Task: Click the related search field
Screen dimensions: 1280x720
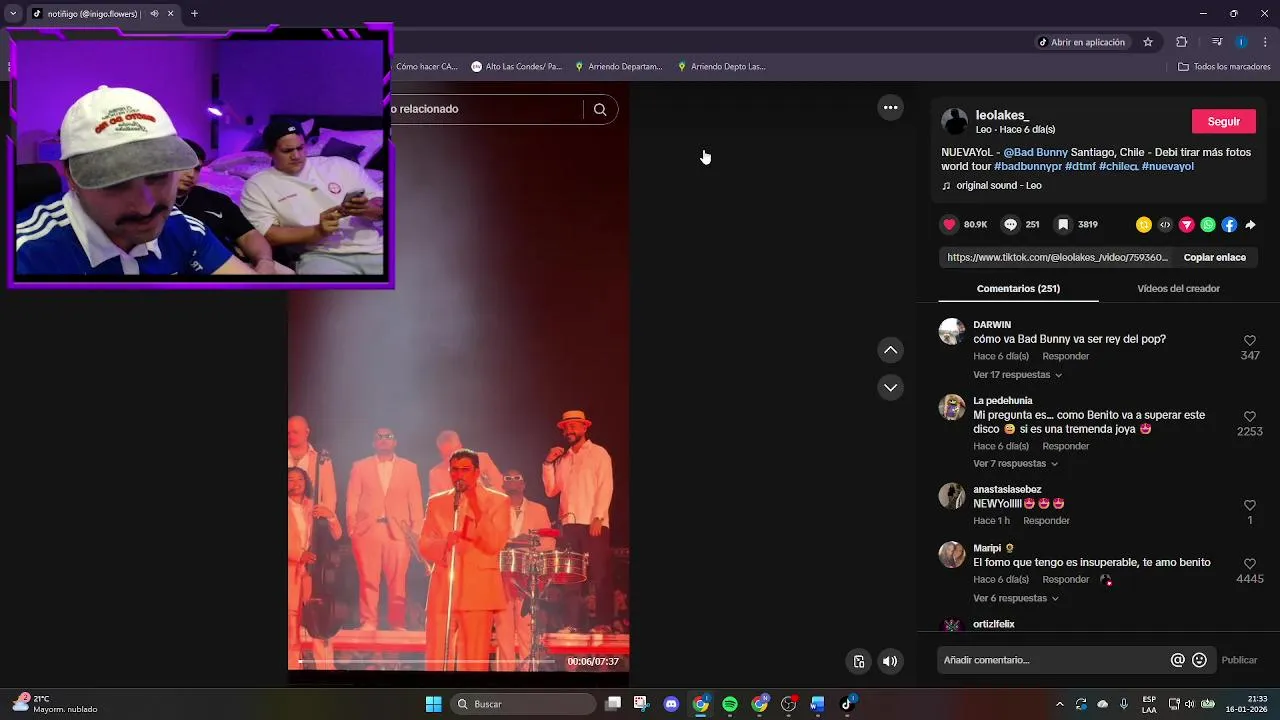Action: coord(485,109)
